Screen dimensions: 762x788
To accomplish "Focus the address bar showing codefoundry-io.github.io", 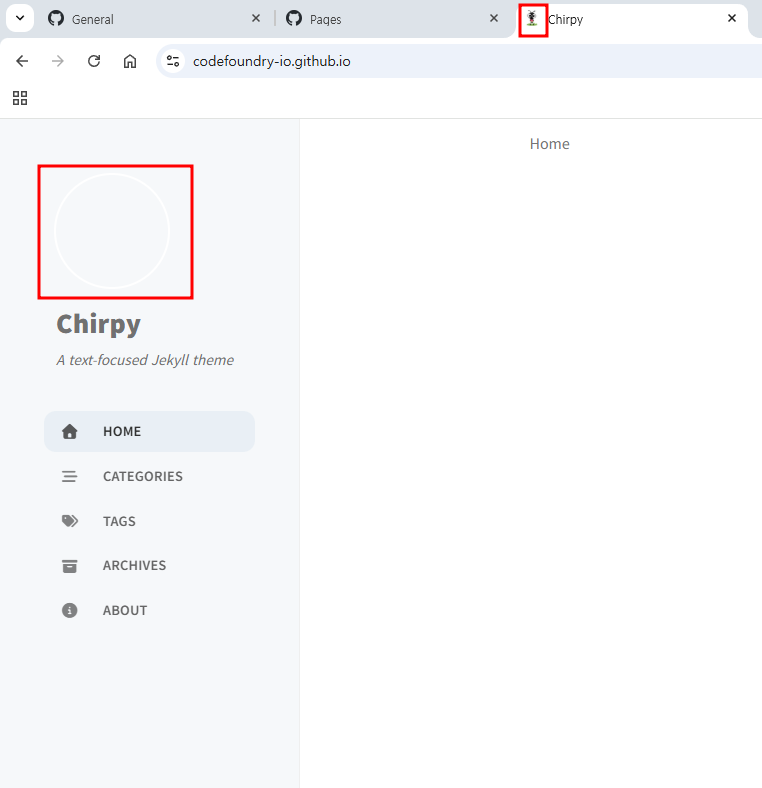I will (x=458, y=61).
